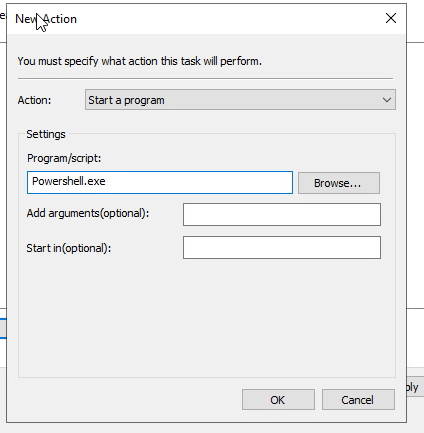Screen dimensions: 424x433
Task: Click the New Action title bar text
Action: coord(46,19)
